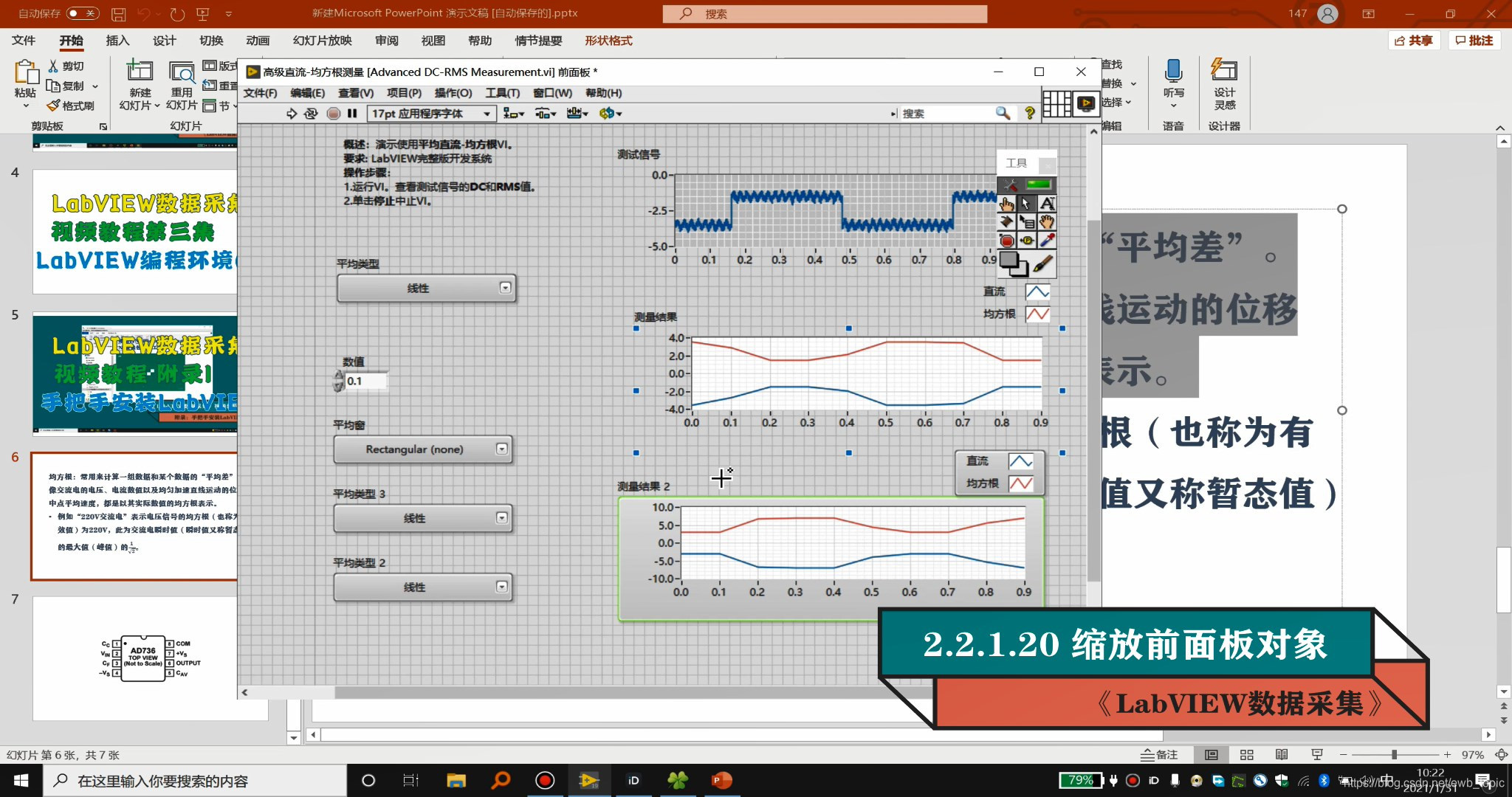This screenshot has height=797, width=1512.
Task: Open LabVIEW 窗口(W) menu
Action: tap(553, 93)
